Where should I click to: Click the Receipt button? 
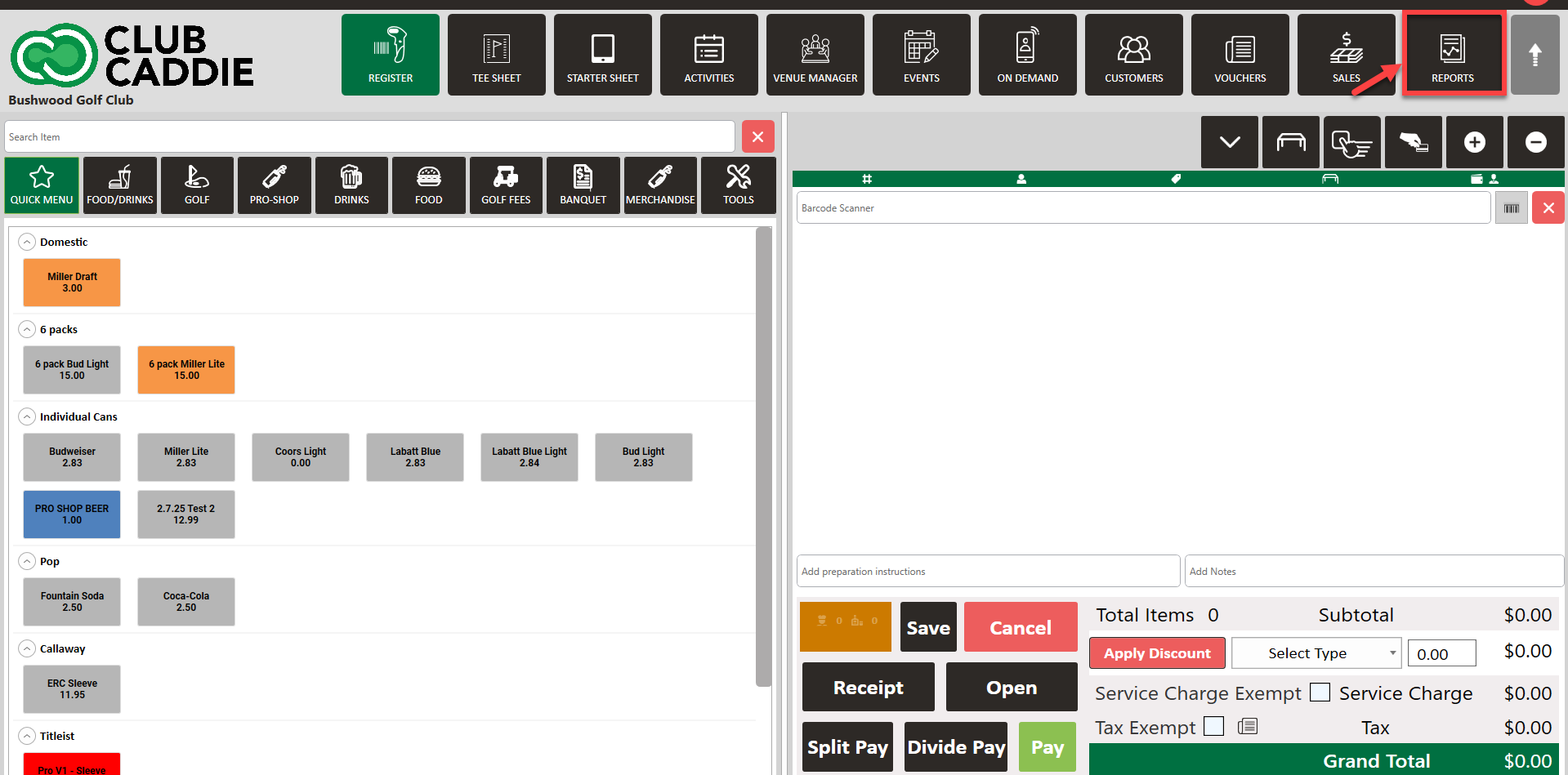click(x=869, y=688)
